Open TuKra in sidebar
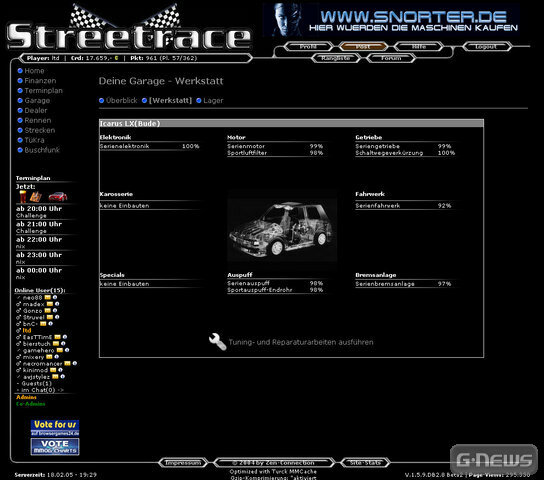544x480 pixels. (x=34, y=140)
